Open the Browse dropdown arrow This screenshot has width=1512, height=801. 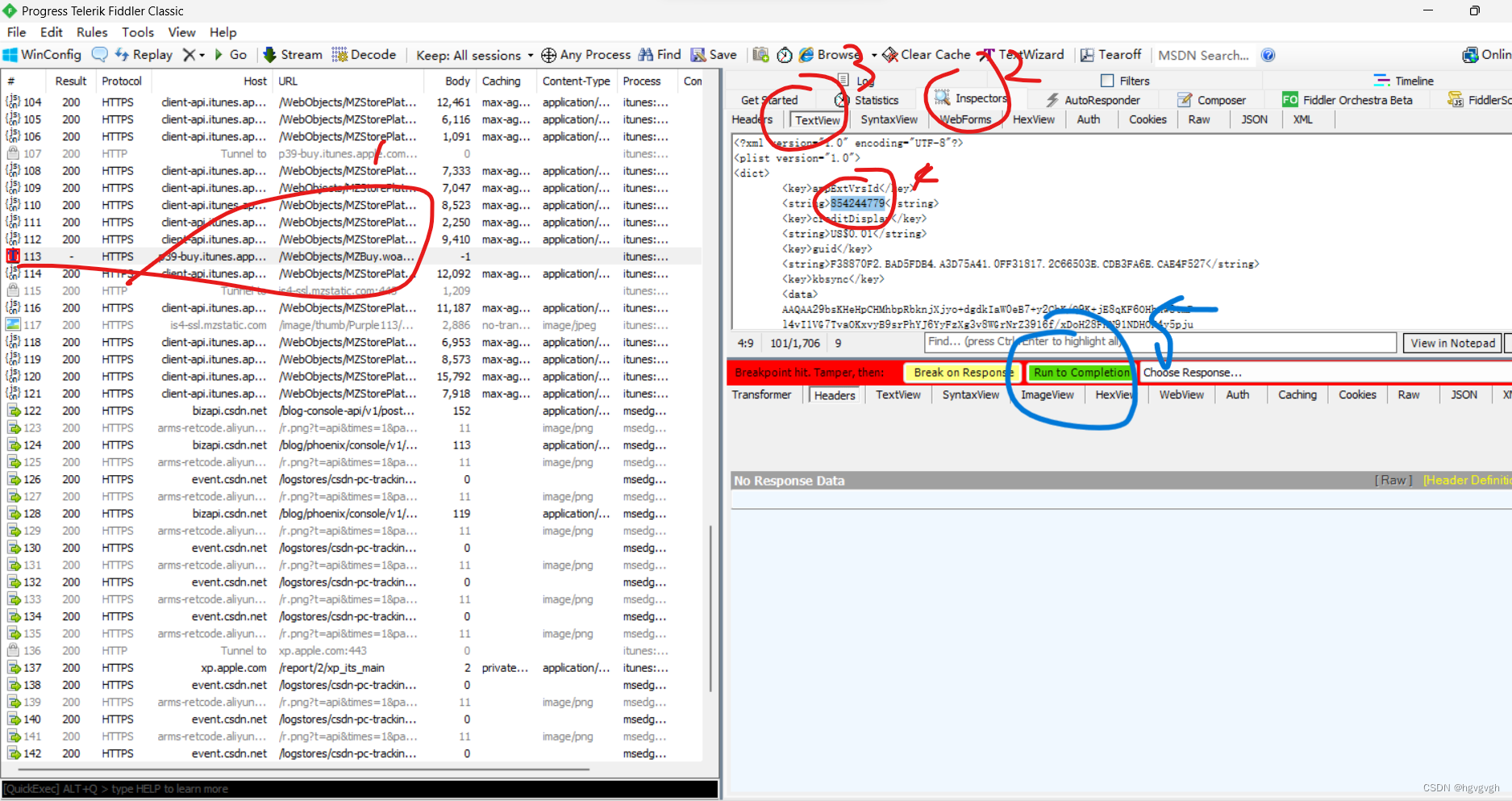(x=874, y=55)
